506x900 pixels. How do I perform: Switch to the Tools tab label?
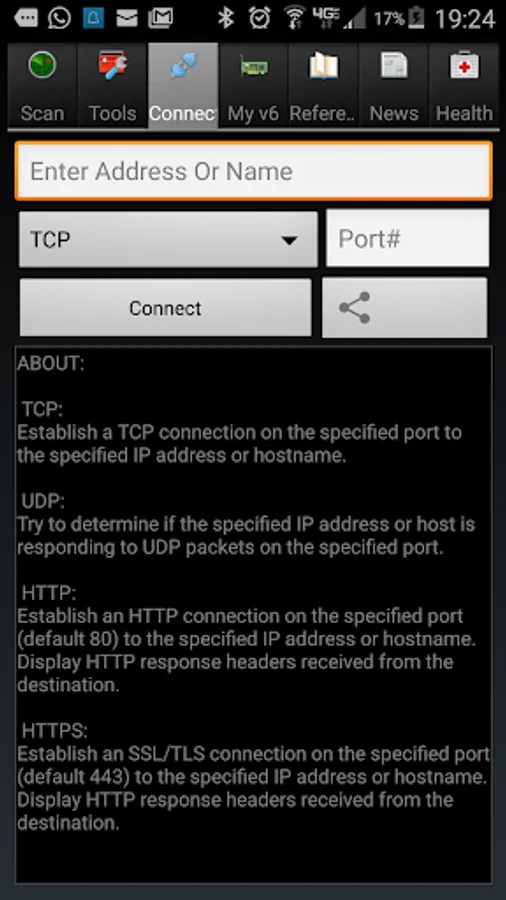click(x=112, y=113)
